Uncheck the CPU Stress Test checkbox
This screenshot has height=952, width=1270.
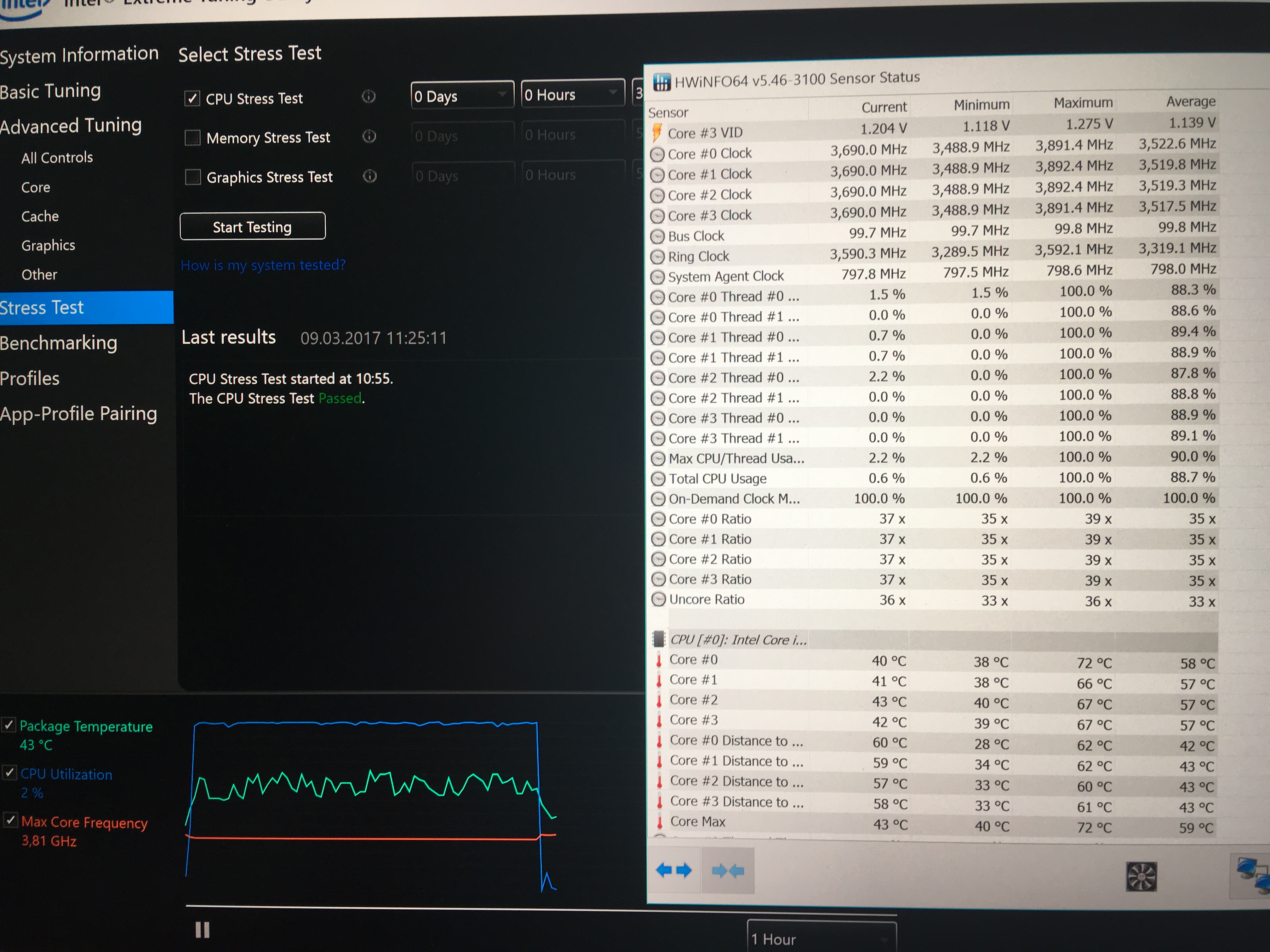coord(192,98)
